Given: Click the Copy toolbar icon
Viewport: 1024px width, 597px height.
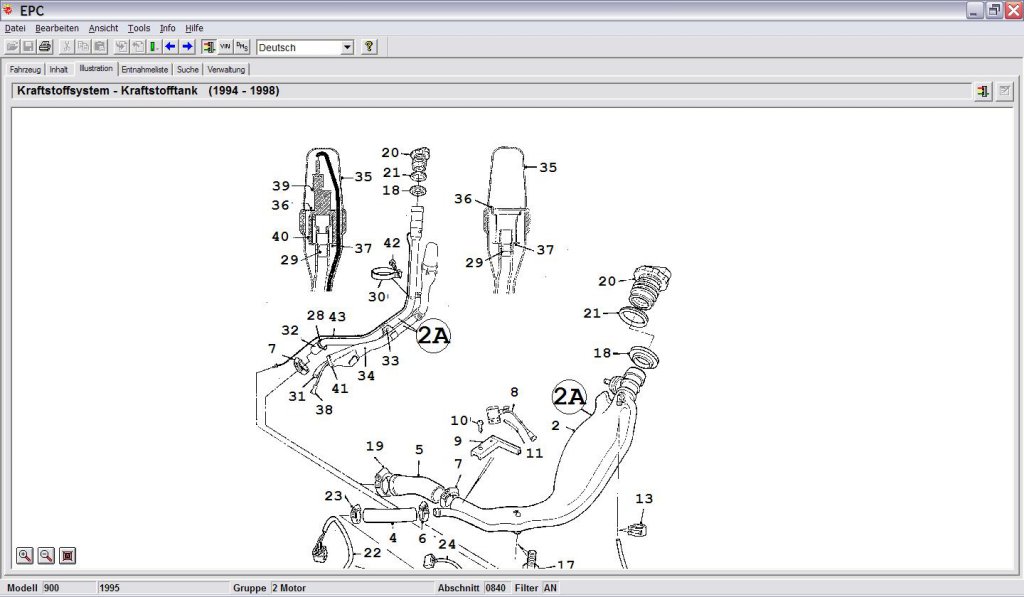Looking at the screenshot, I should point(83,46).
